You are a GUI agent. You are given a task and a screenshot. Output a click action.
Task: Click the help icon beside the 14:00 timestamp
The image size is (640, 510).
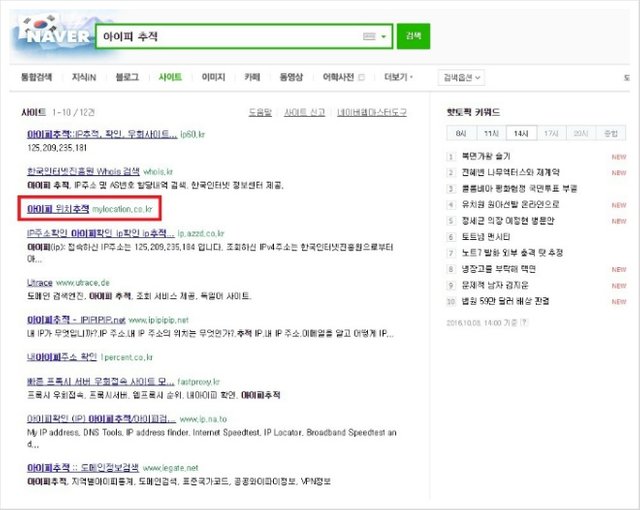point(524,323)
